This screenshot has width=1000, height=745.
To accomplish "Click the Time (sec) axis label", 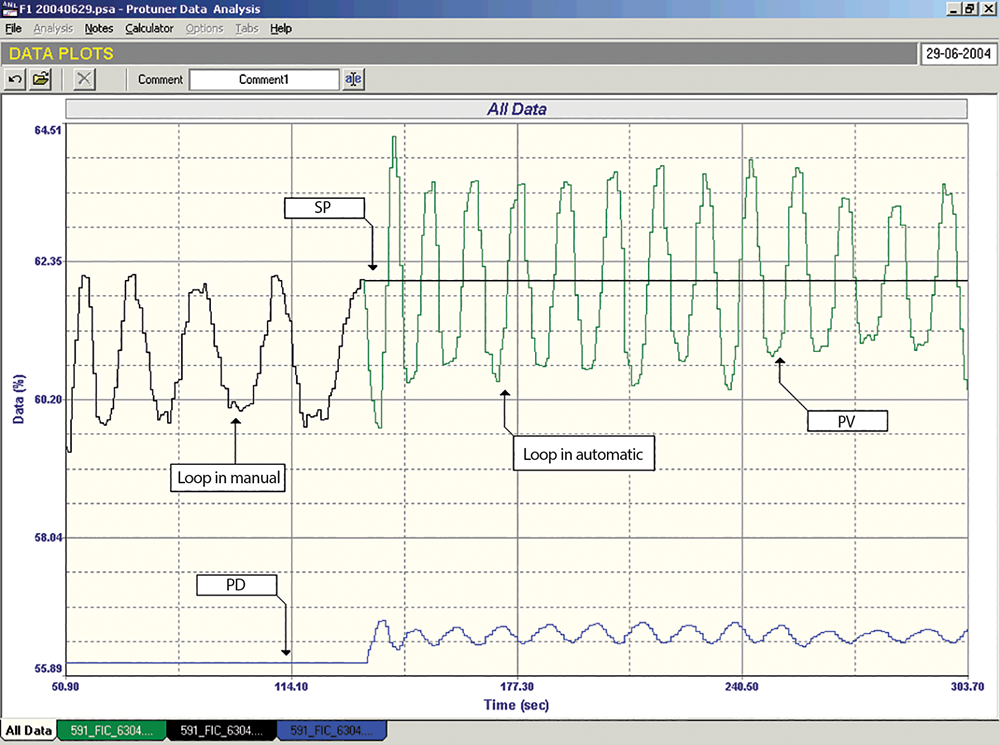I will coord(516,705).
